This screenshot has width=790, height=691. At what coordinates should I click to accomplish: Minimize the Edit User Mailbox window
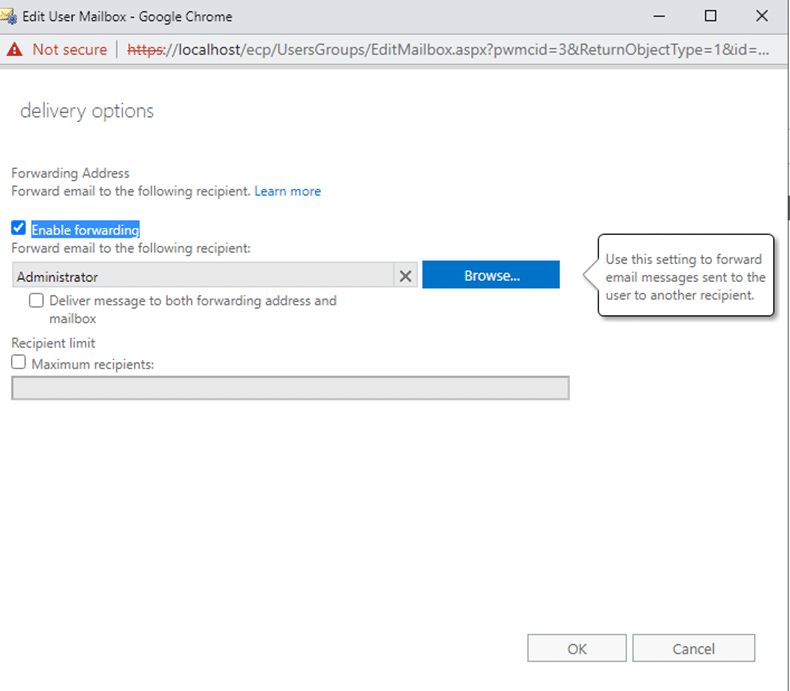(x=659, y=16)
